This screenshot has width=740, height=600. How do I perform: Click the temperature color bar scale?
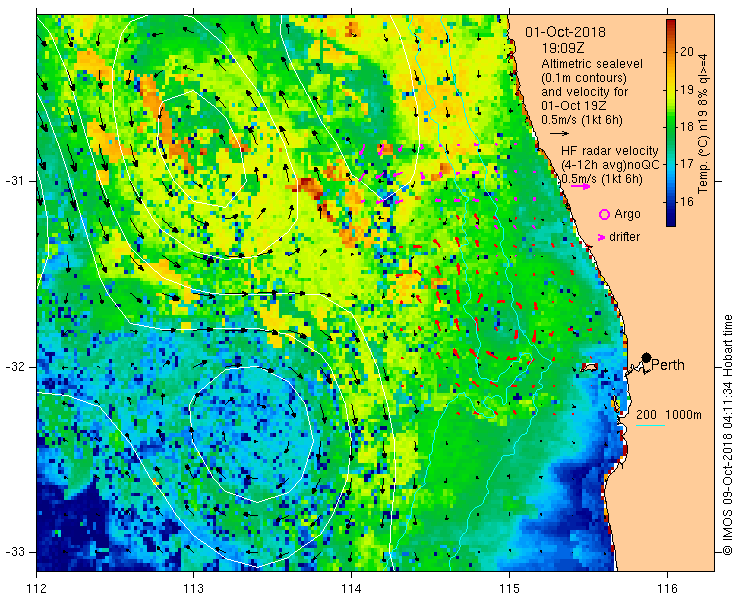click(x=671, y=123)
